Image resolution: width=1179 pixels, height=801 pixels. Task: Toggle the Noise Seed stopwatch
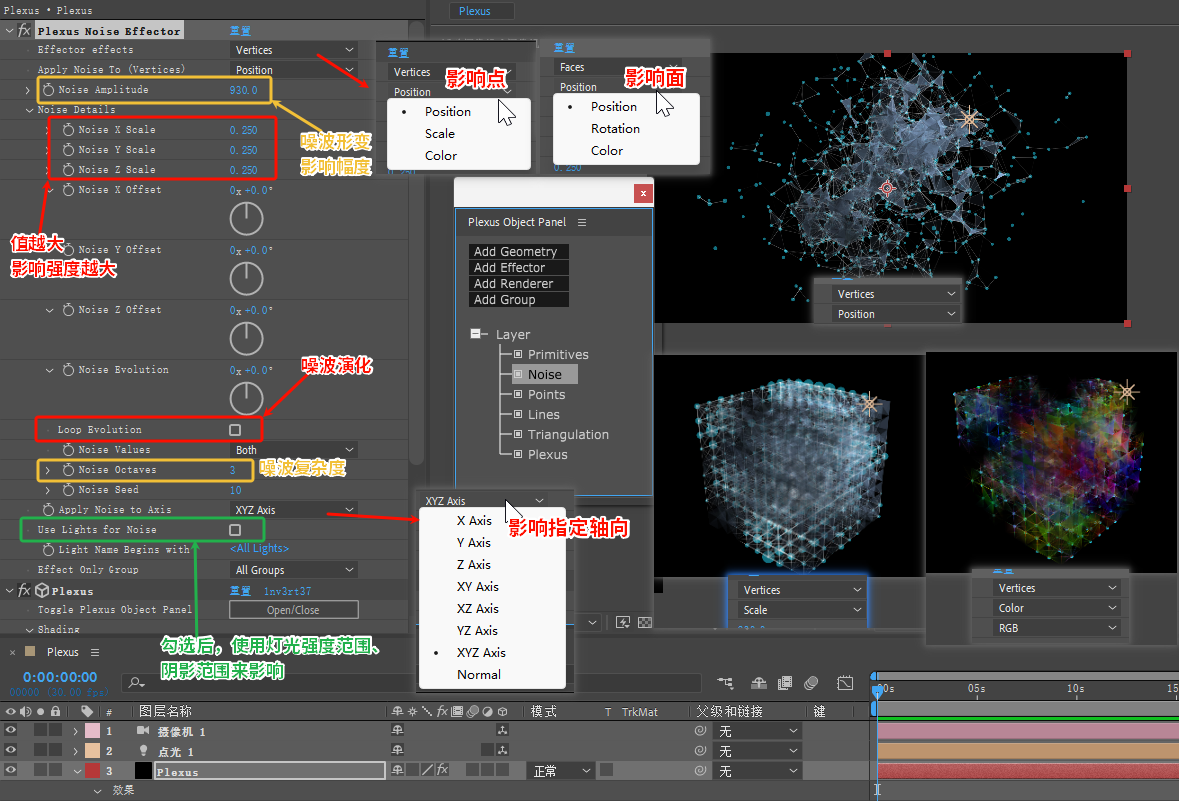[x=68, y=490]
